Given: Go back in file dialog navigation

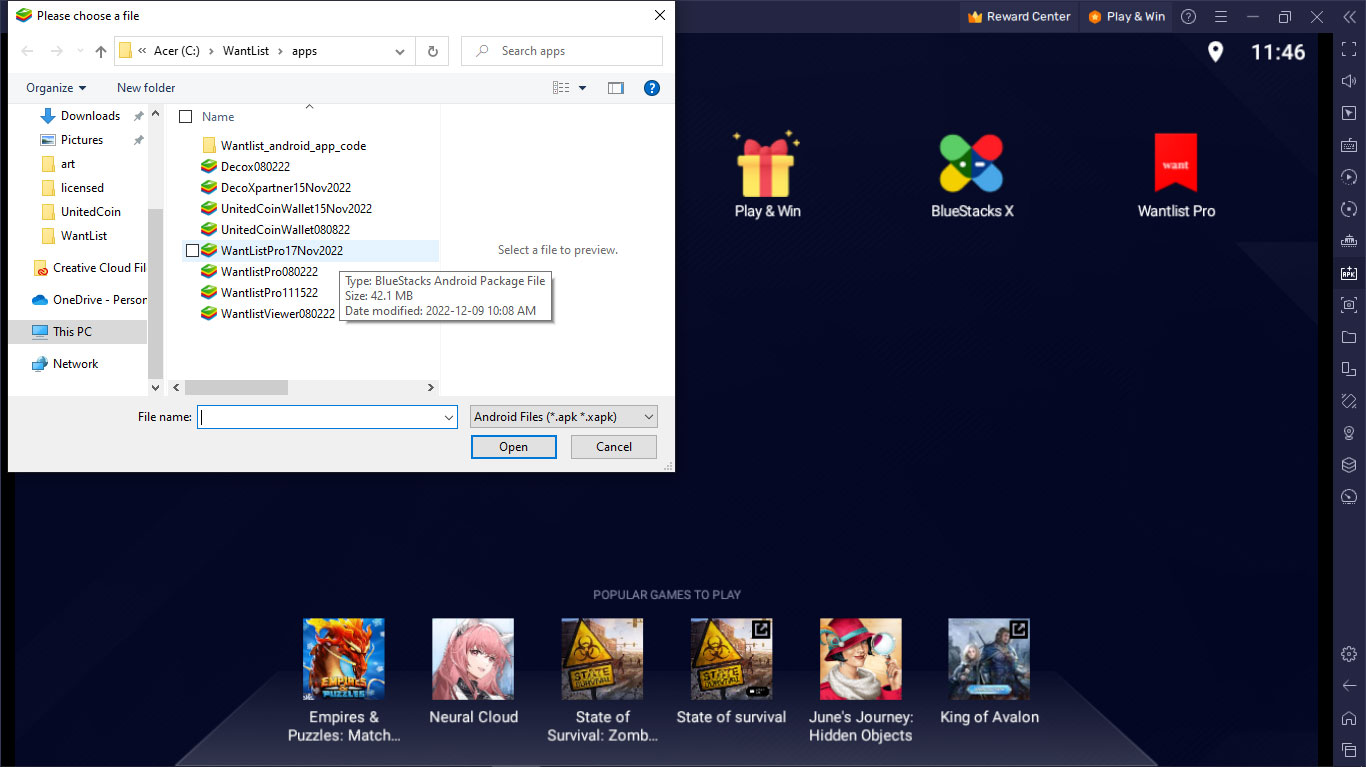Looking at the screenshot, I should [x=28, y=51].
